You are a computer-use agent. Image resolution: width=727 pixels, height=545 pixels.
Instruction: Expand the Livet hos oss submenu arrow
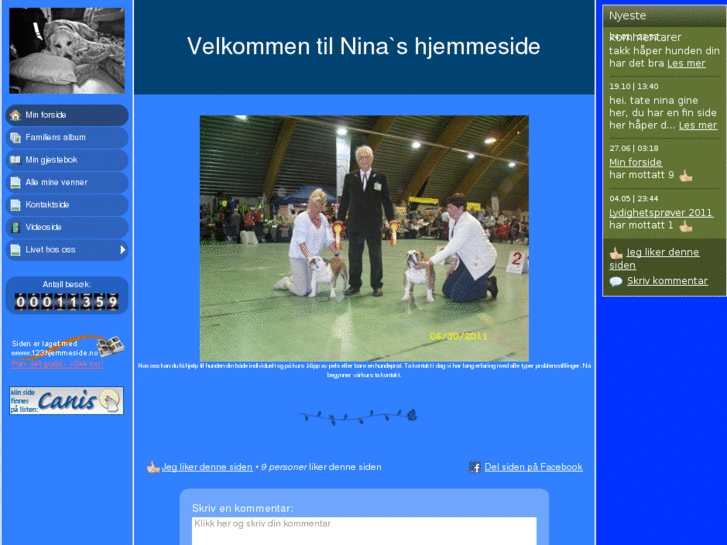point(123,250)
